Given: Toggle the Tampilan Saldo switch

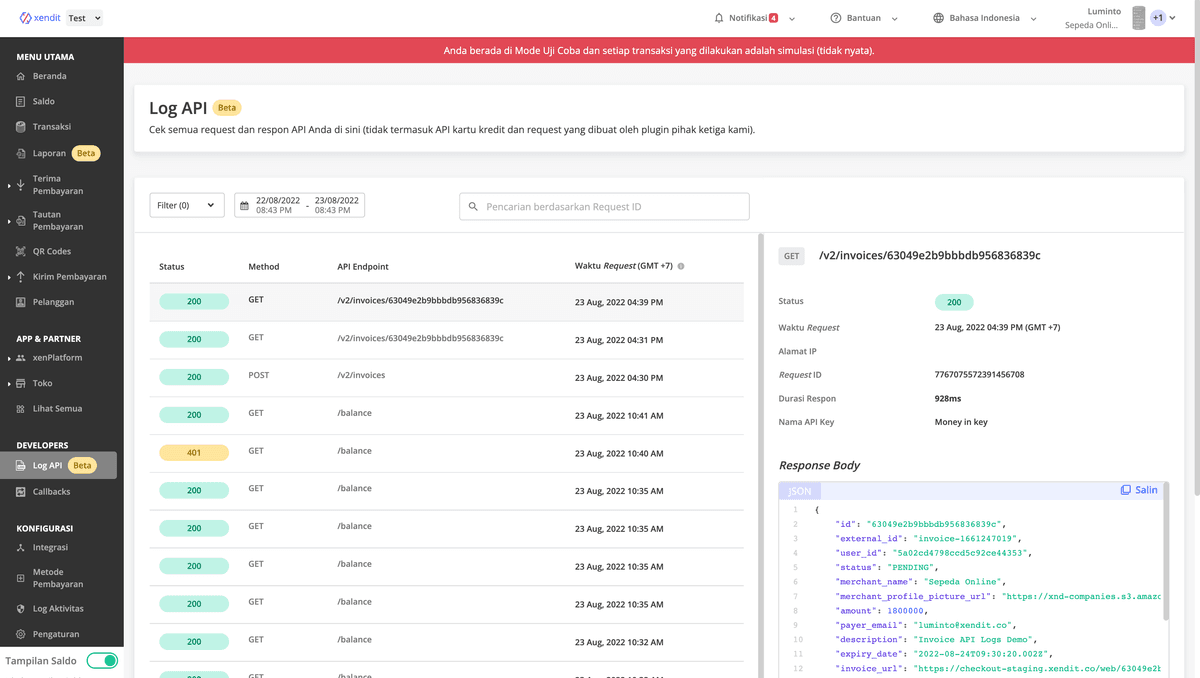Looking at the screenshot, I should tap(102, 661).
